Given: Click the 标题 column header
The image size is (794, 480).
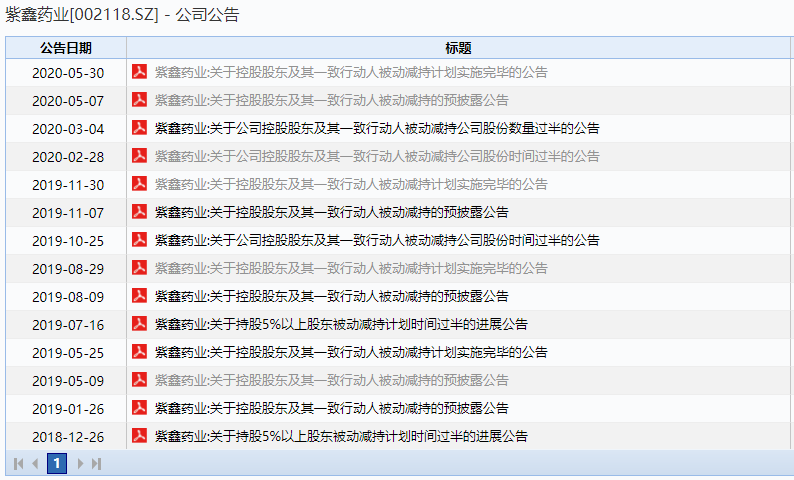Looking at the screenshot, I should [x=458, y=48].
